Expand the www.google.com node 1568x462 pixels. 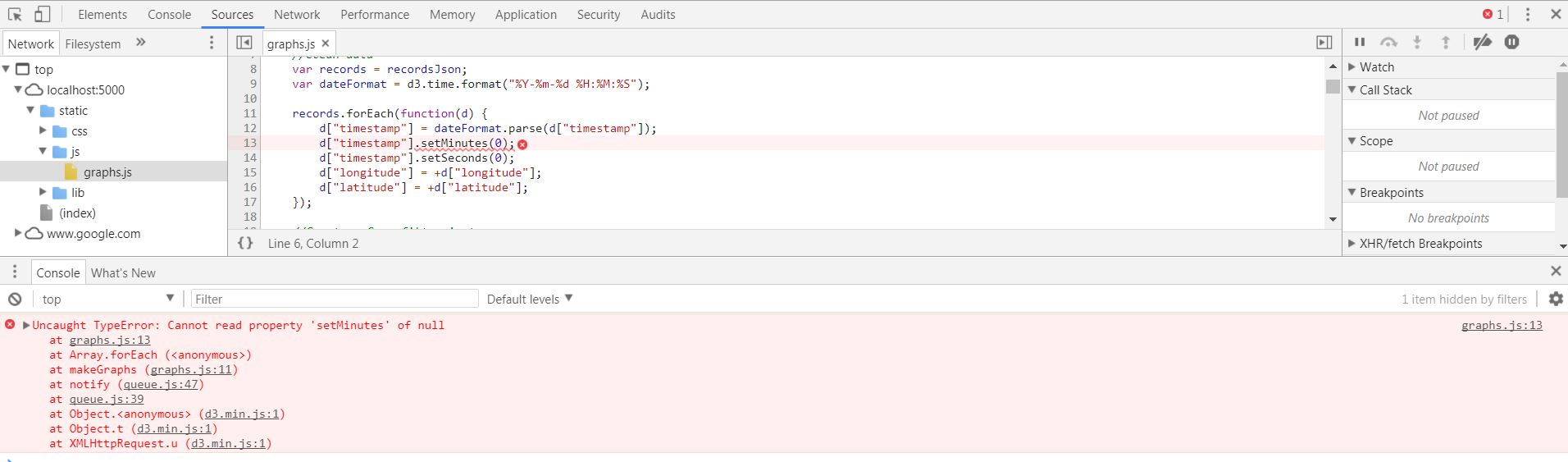(x=18, y=233)
